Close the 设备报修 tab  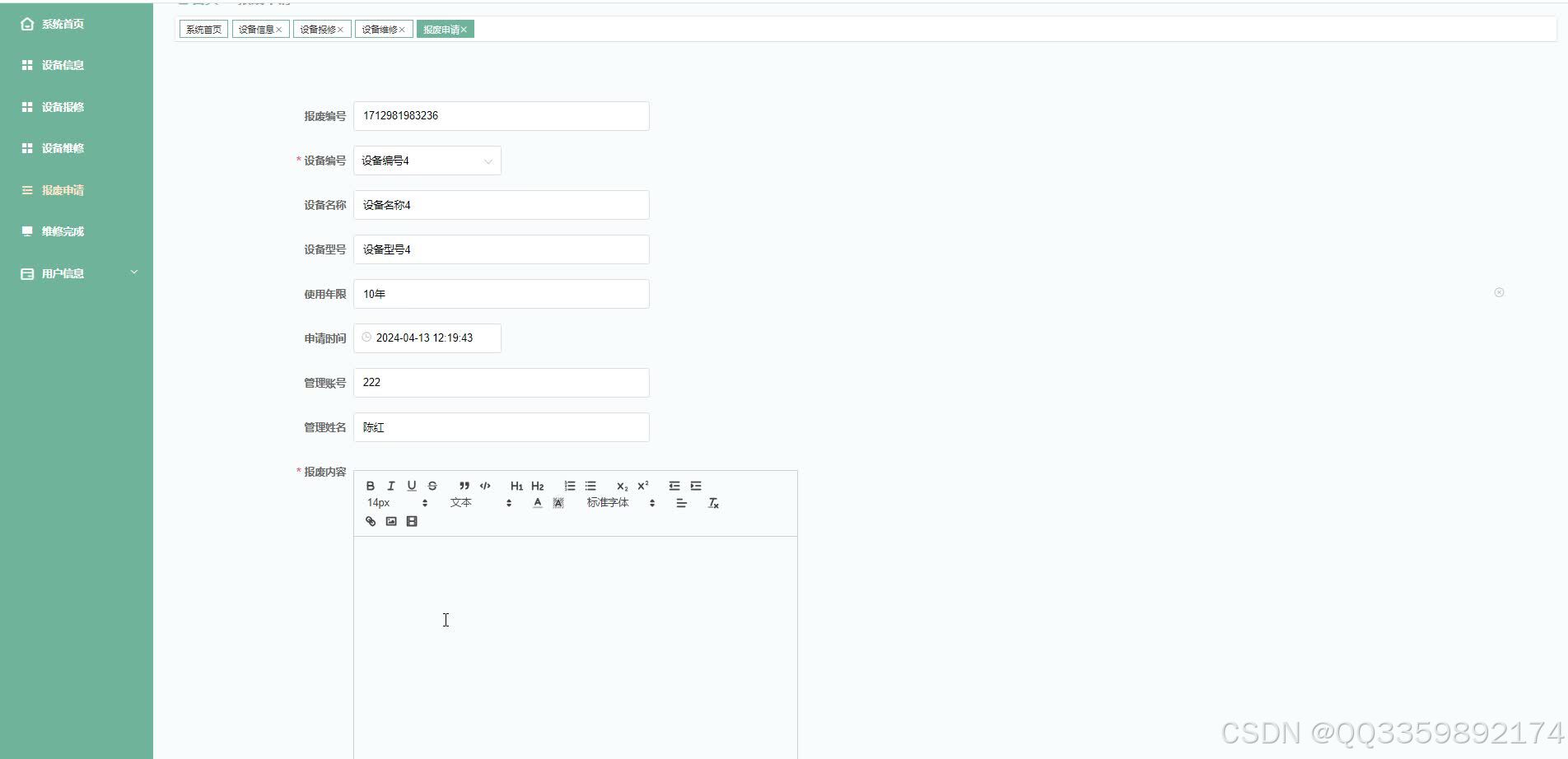click(x=340, y=30)
